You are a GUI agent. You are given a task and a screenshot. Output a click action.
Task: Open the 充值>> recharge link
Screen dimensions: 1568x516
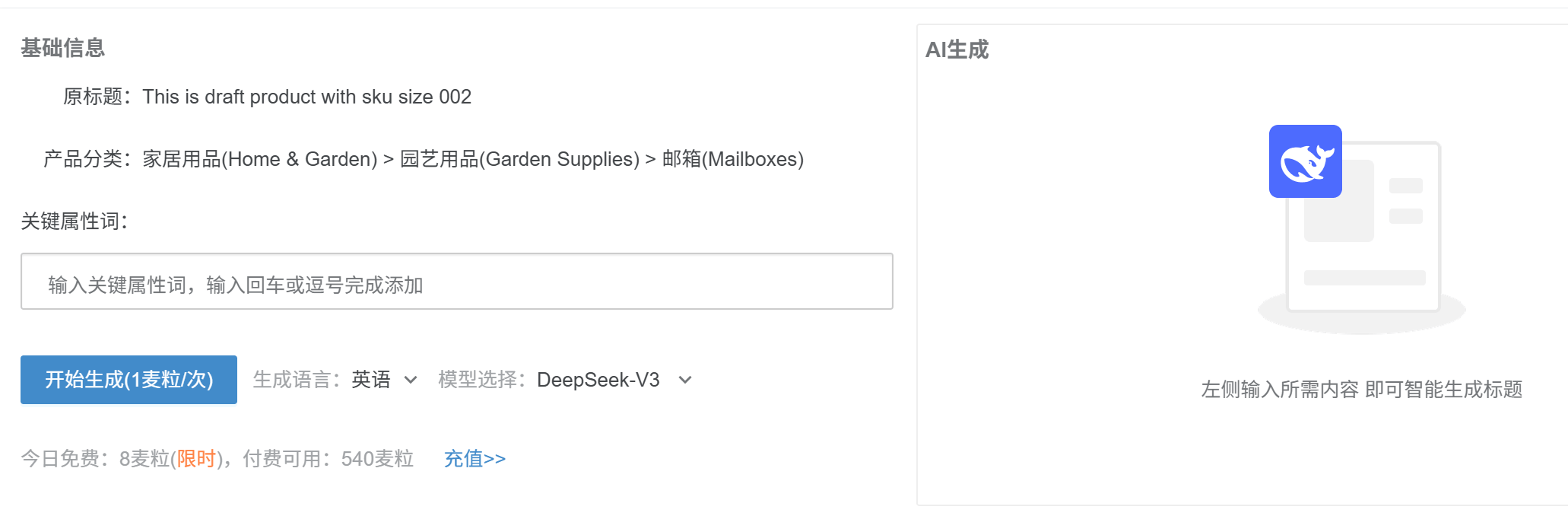[475, 459]
